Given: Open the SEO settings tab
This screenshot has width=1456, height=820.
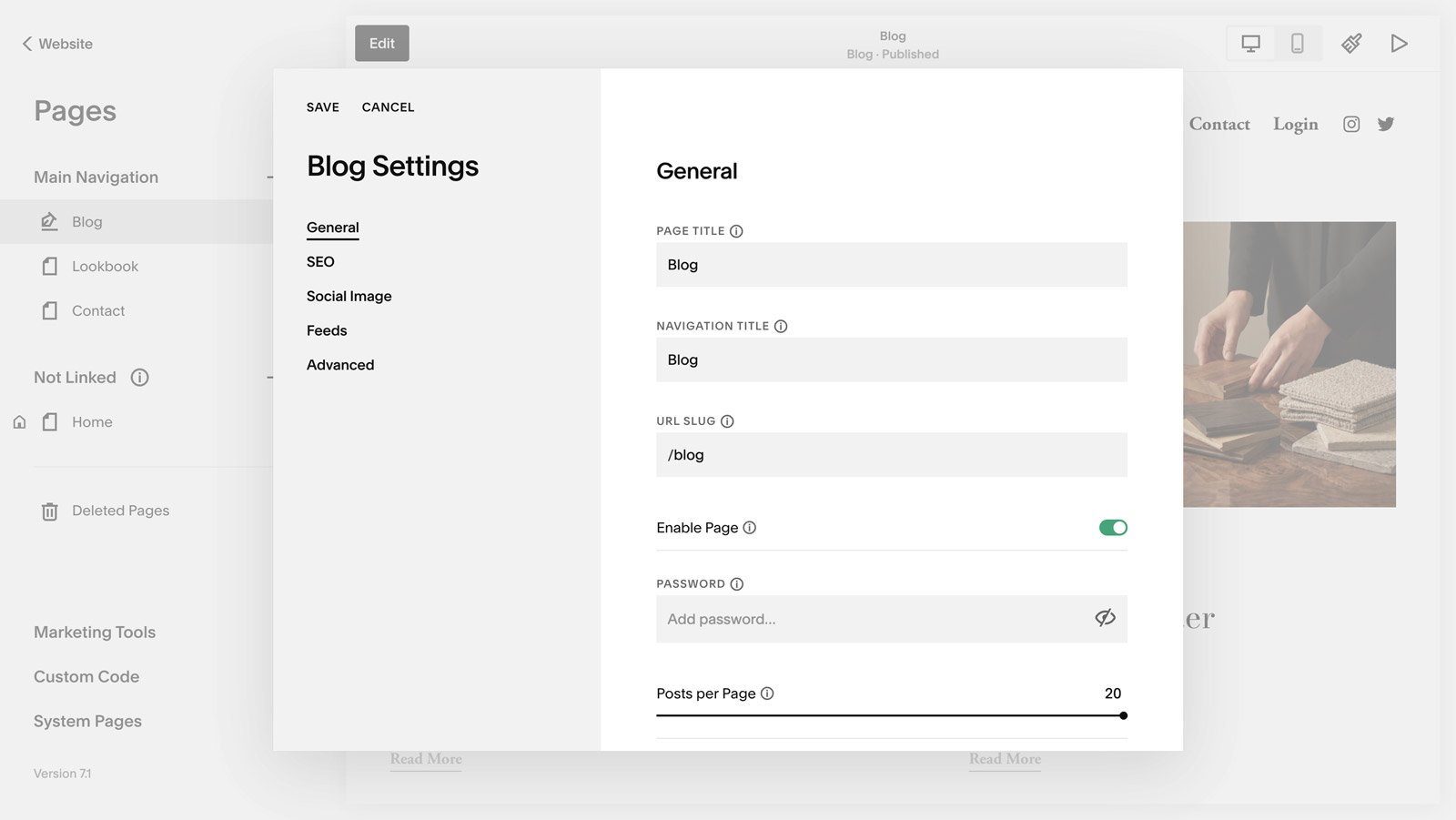Looking at the screenshot, I should click(320, 262).
